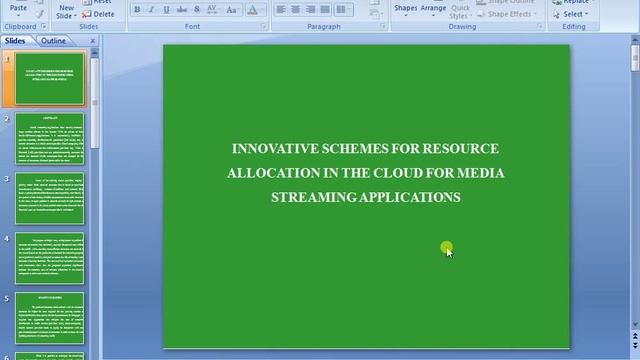Screen dimensions: 640x360
Task: Click the main slide title text
Action: coord(366,173)
